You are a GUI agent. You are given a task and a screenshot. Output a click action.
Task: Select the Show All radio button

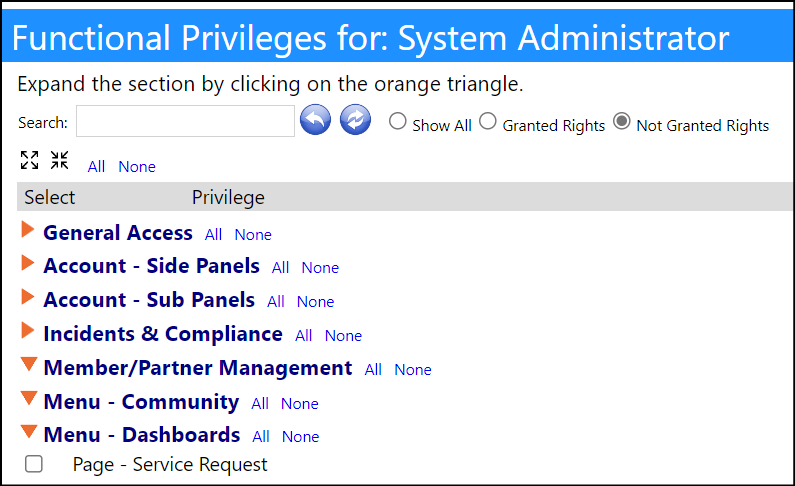[x=398, y=121]
